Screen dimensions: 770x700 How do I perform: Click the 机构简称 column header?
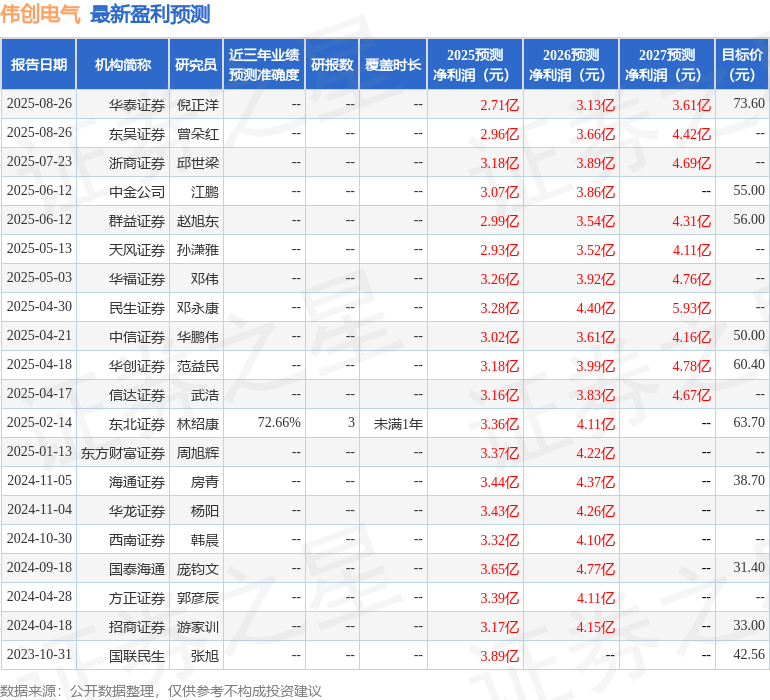point(122,65)
